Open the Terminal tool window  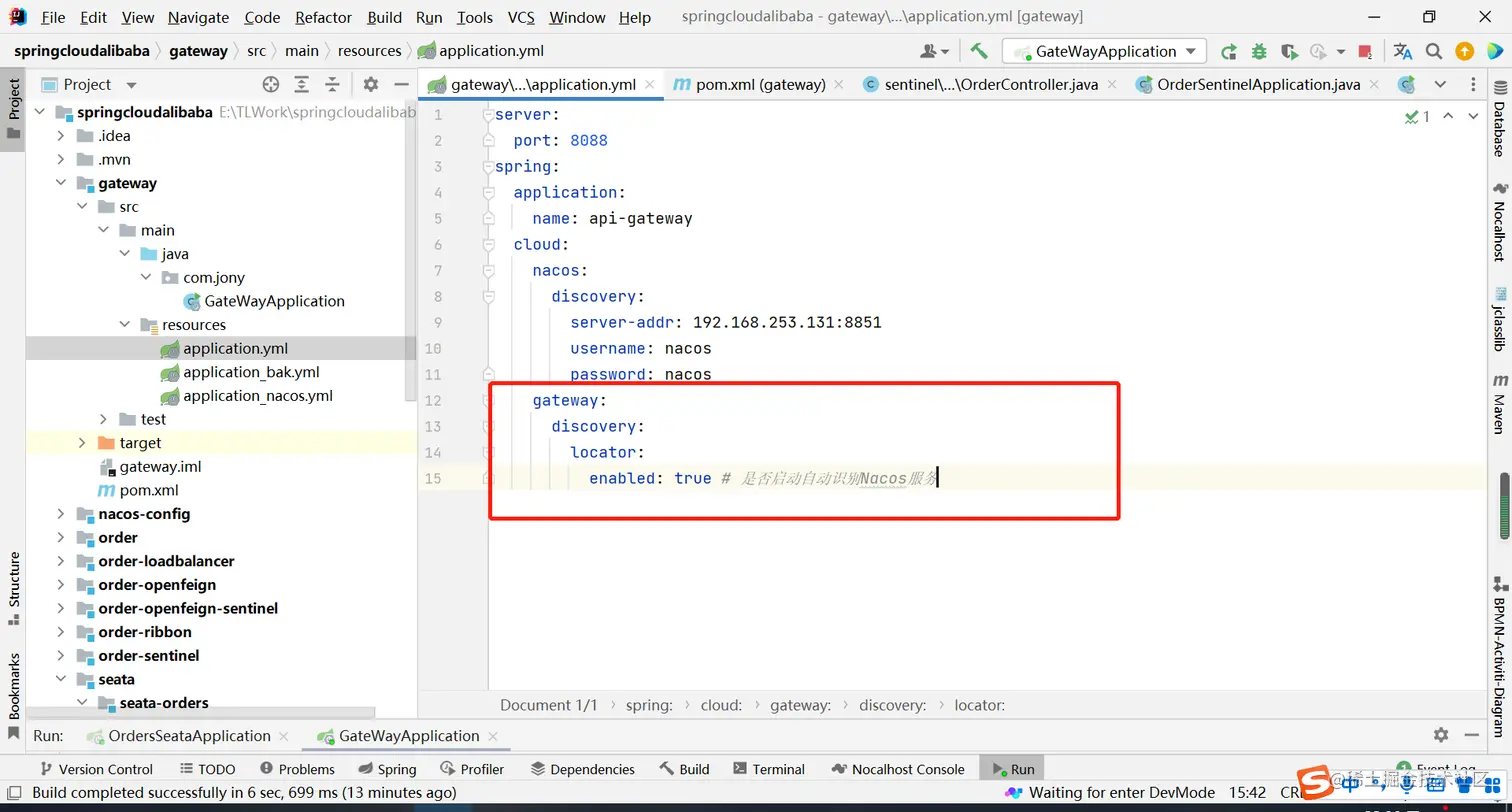[x=768, y=769]
